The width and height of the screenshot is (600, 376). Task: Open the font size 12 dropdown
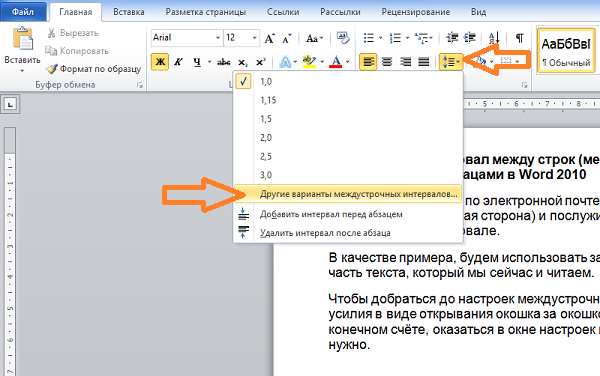(x=254, y=38)
